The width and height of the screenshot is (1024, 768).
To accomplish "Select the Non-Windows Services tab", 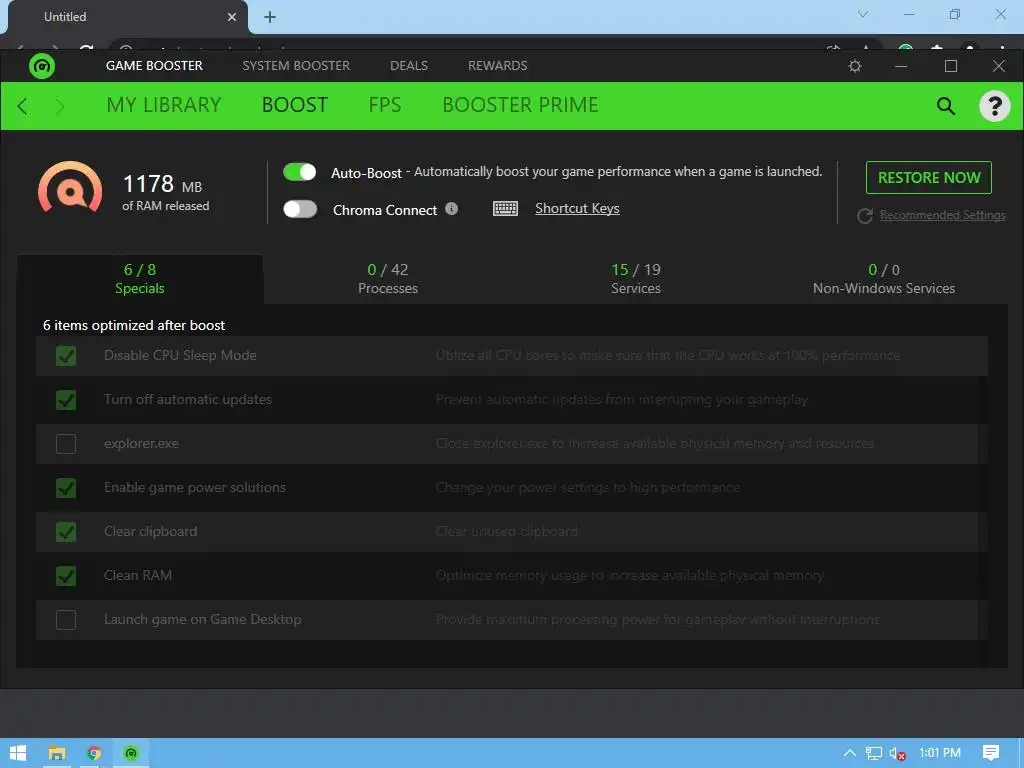I will click(884, 280).
